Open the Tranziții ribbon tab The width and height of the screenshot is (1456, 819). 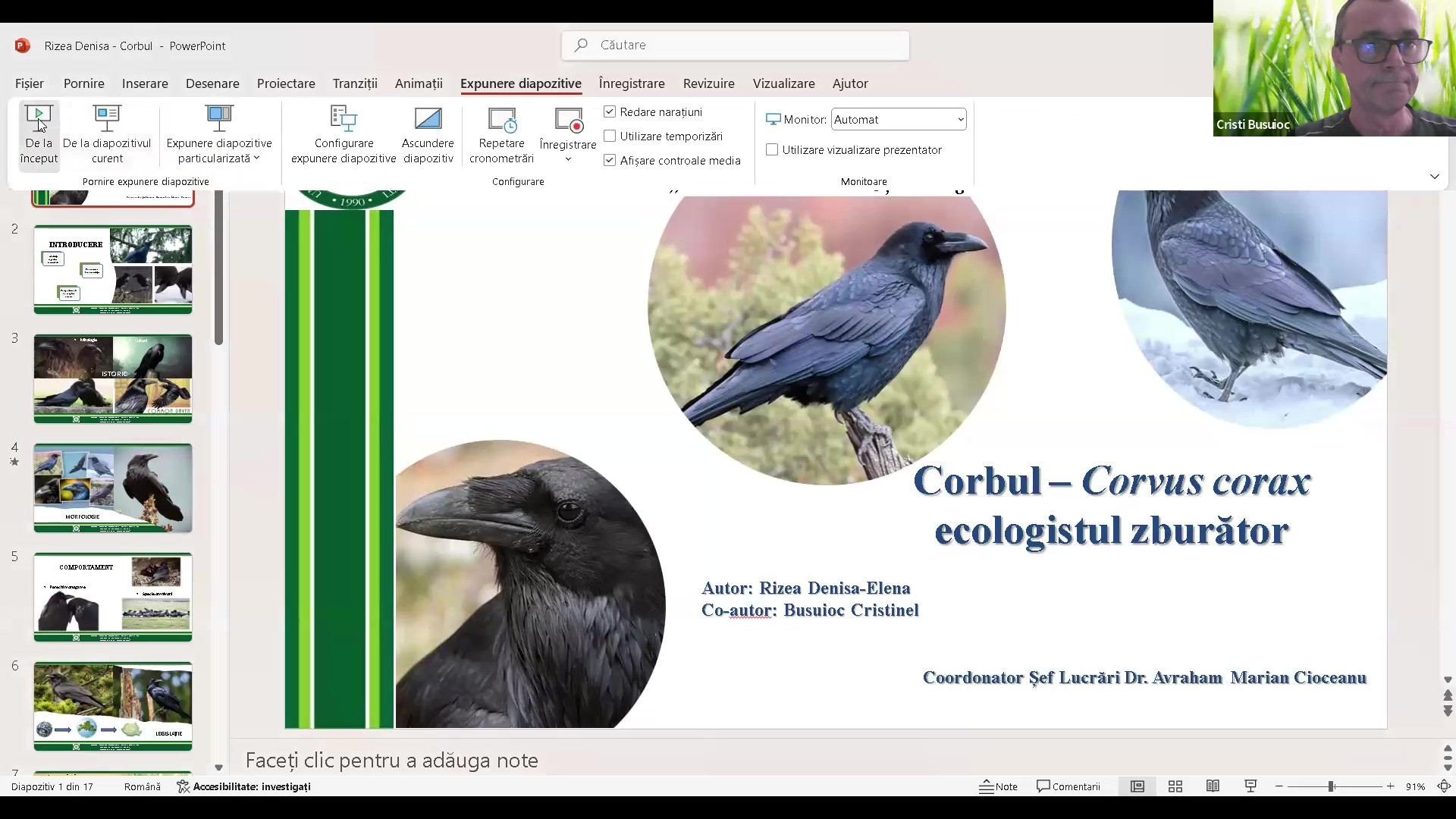pos(355,83)
